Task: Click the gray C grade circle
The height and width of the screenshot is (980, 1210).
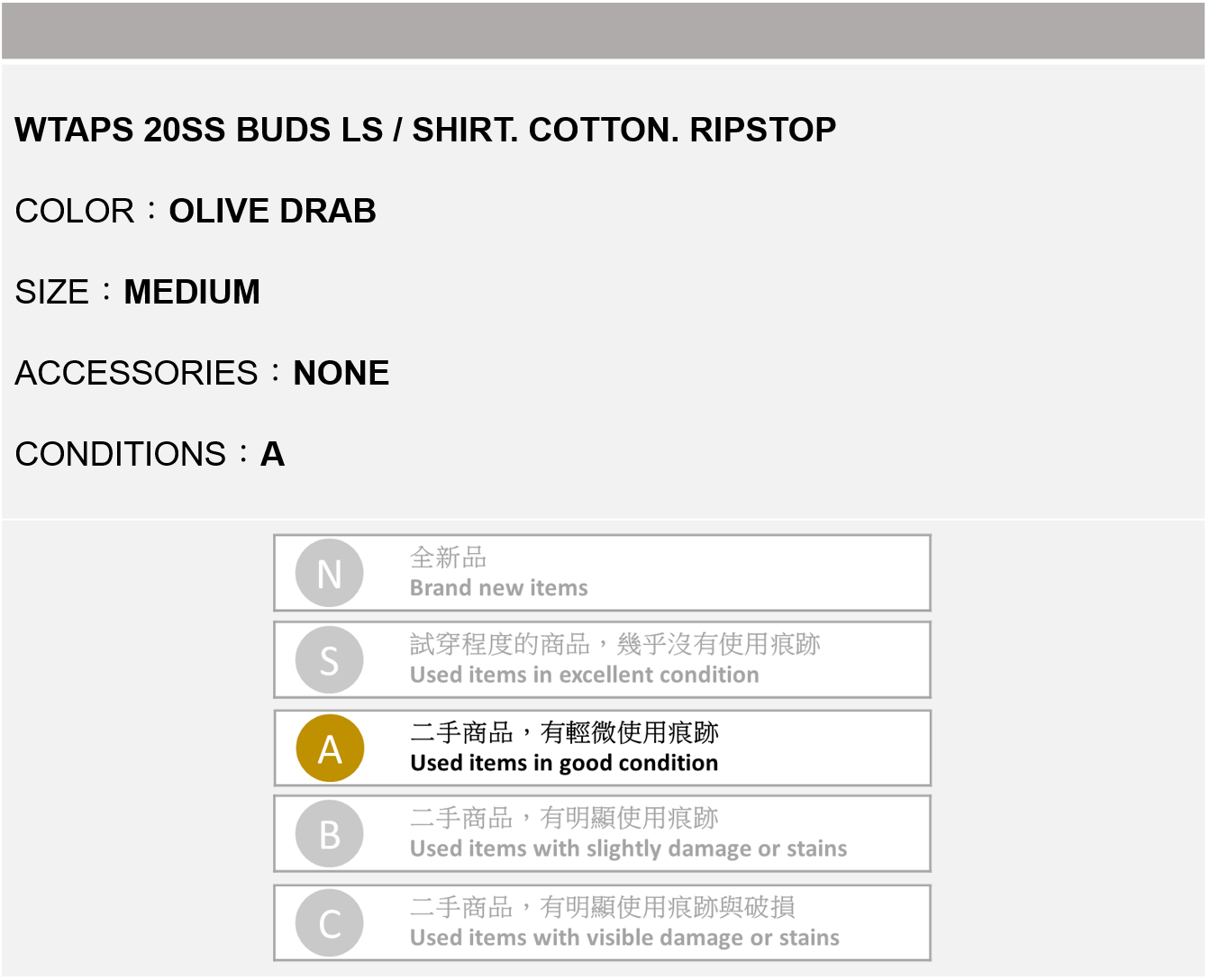Action: (x=330, y=923)
